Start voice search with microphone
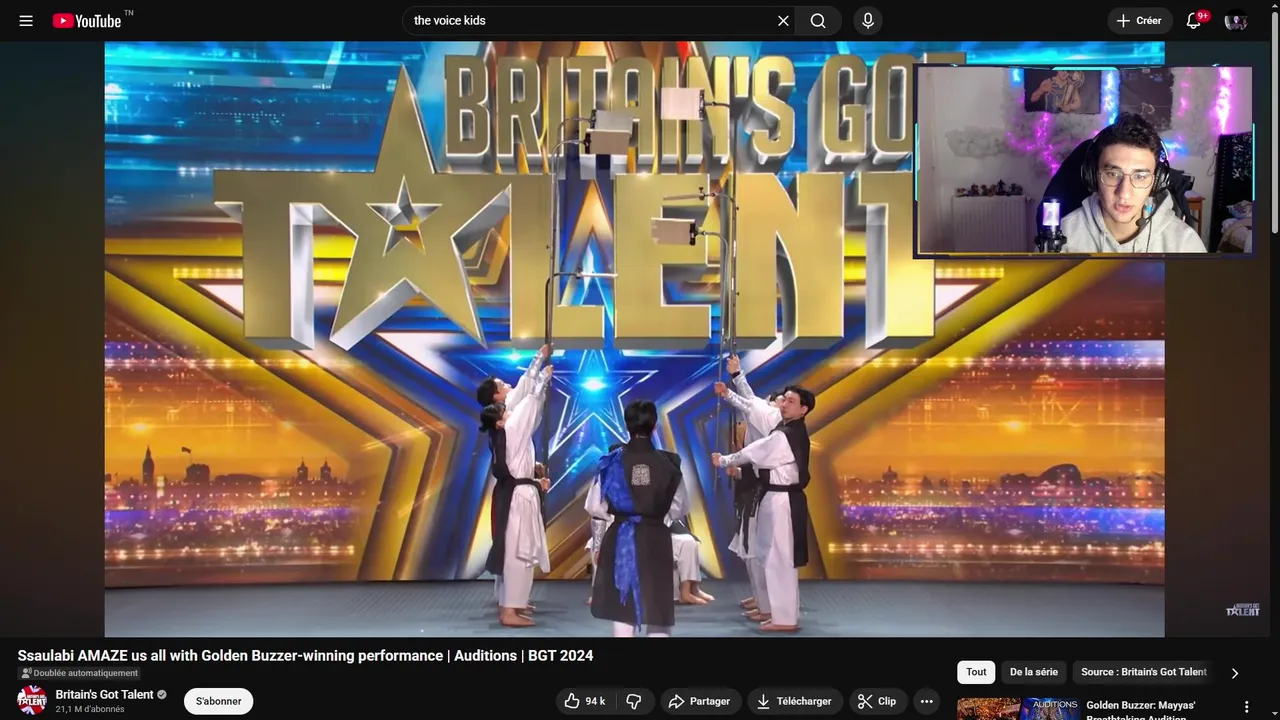The height and width of the screenshot is (720, 1280). coord(867,20)
